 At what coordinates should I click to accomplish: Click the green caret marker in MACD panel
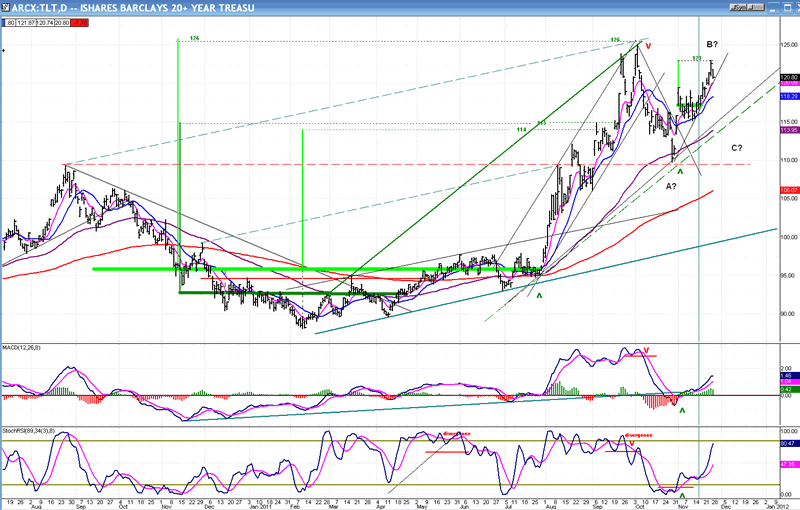coord(683,410)
